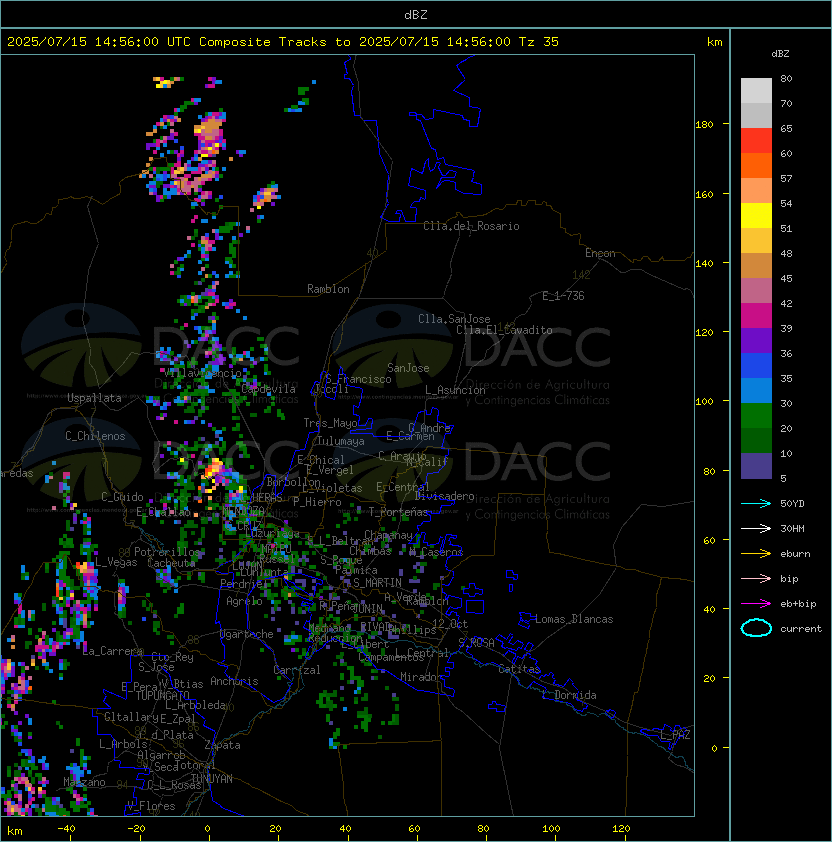Select the yellow 54 dBZ color swatch
Viewport: 832px width, 842px height.
[756, 216]
